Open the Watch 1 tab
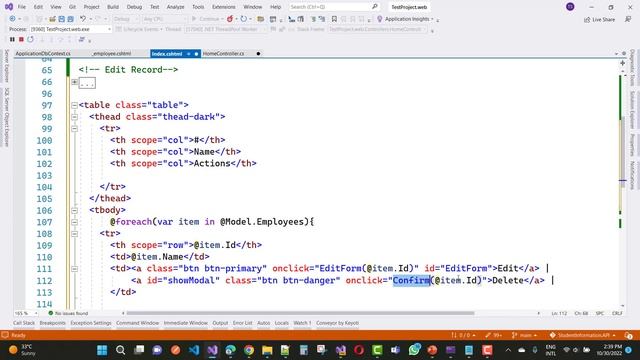640x360 pixels. [302, 323]
